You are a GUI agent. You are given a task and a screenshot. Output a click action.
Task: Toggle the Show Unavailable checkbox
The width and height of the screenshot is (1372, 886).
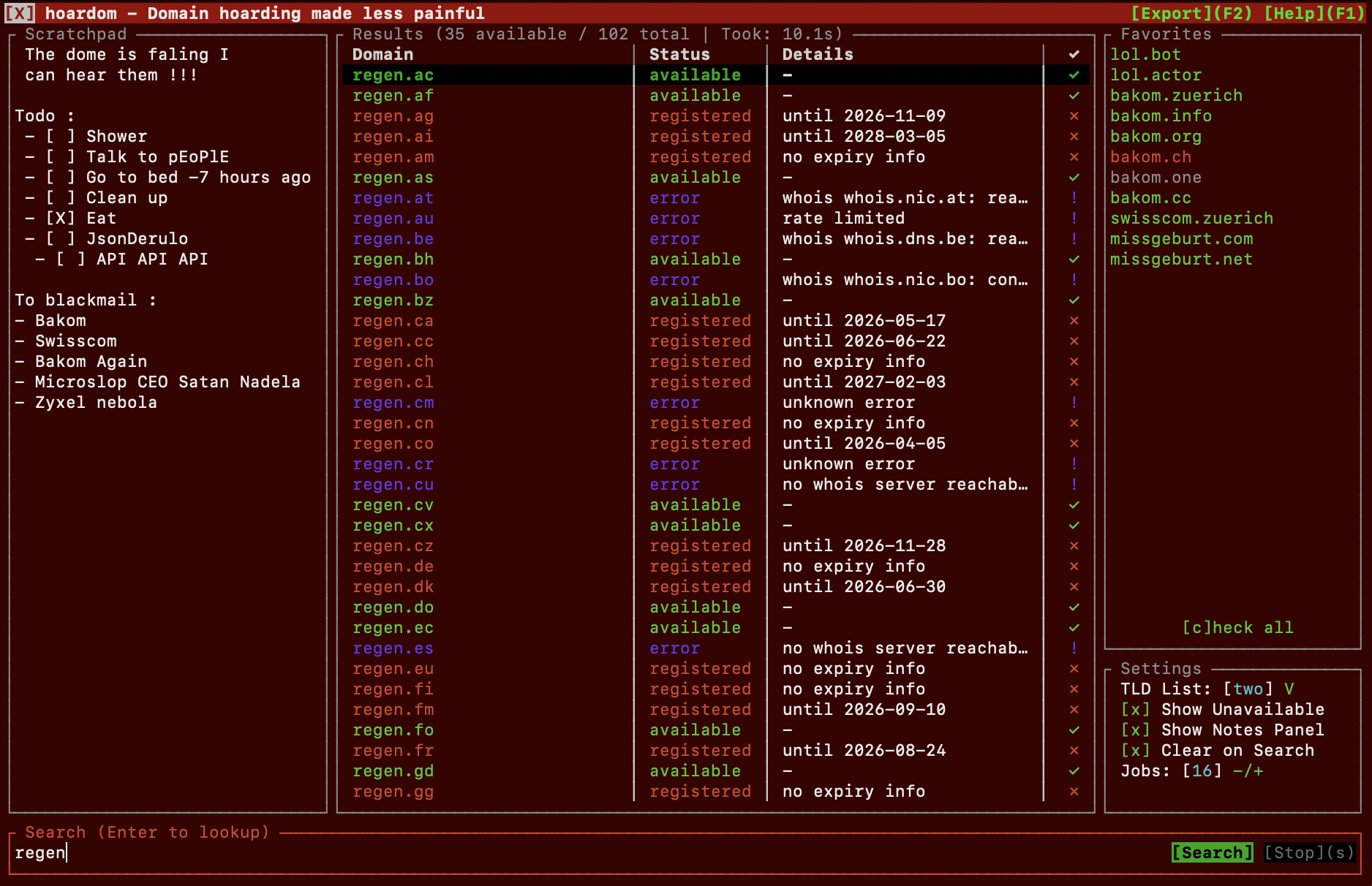click(1135, 710)
